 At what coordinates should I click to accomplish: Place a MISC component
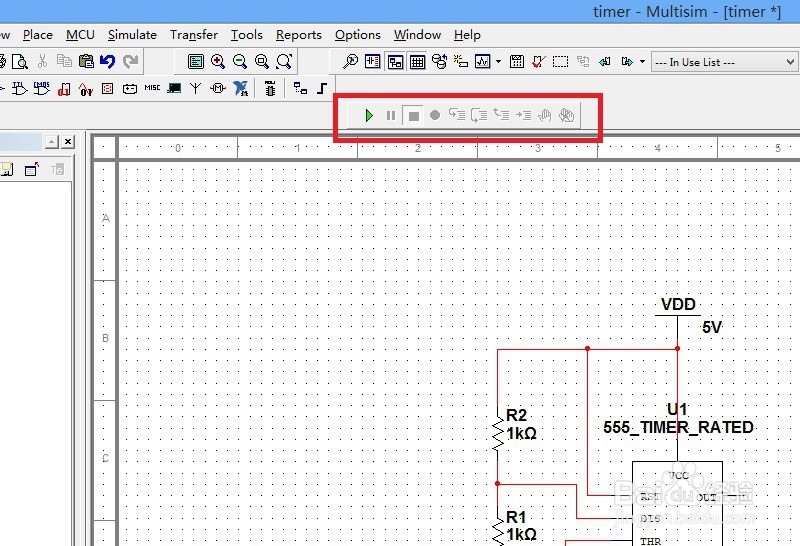[152, 88]
